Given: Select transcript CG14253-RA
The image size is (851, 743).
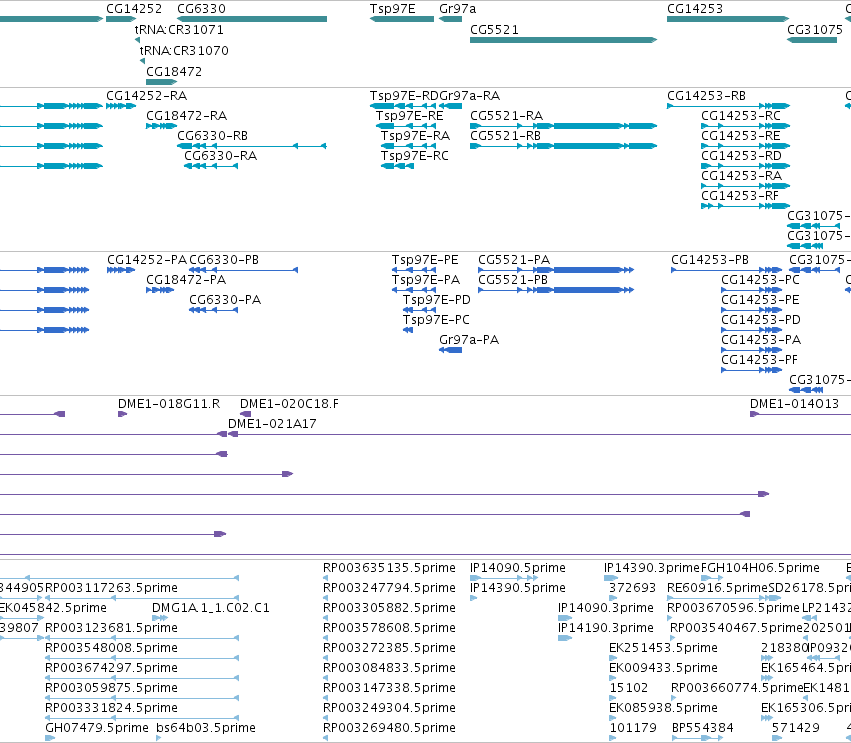Looking at the screenshot, I should (741, 176).
